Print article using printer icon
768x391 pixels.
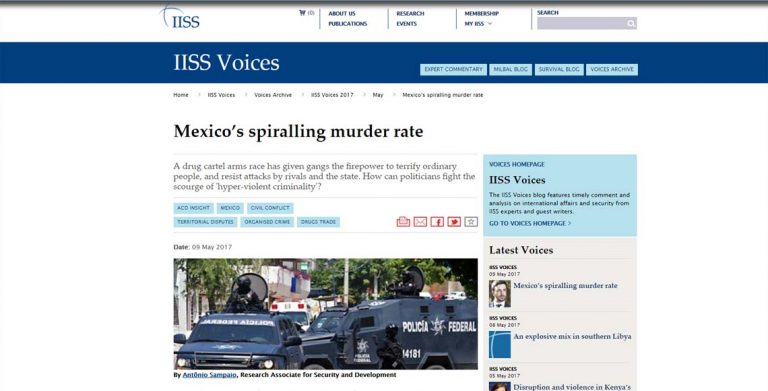pos(403,222)
